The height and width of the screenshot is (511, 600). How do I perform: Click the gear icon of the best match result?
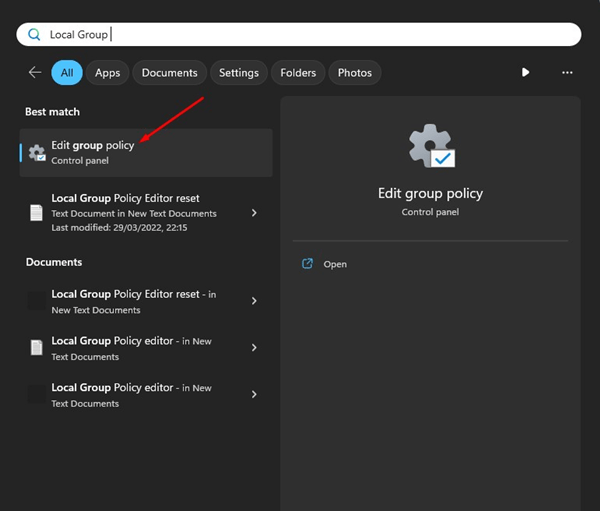click(37, 153)
